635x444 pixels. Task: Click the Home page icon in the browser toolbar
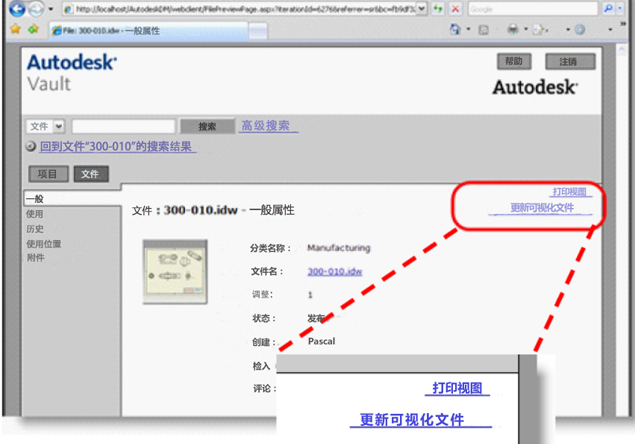456,29
